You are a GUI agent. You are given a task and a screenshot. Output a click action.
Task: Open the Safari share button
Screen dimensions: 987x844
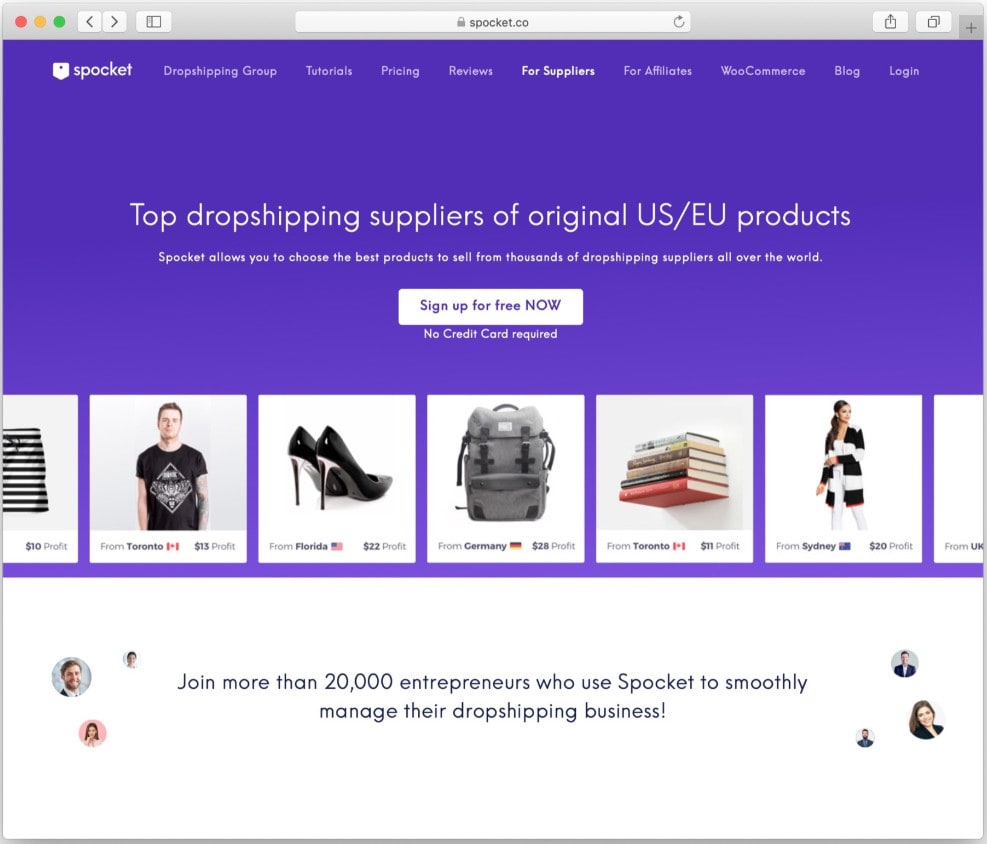[x=890, y=22]
